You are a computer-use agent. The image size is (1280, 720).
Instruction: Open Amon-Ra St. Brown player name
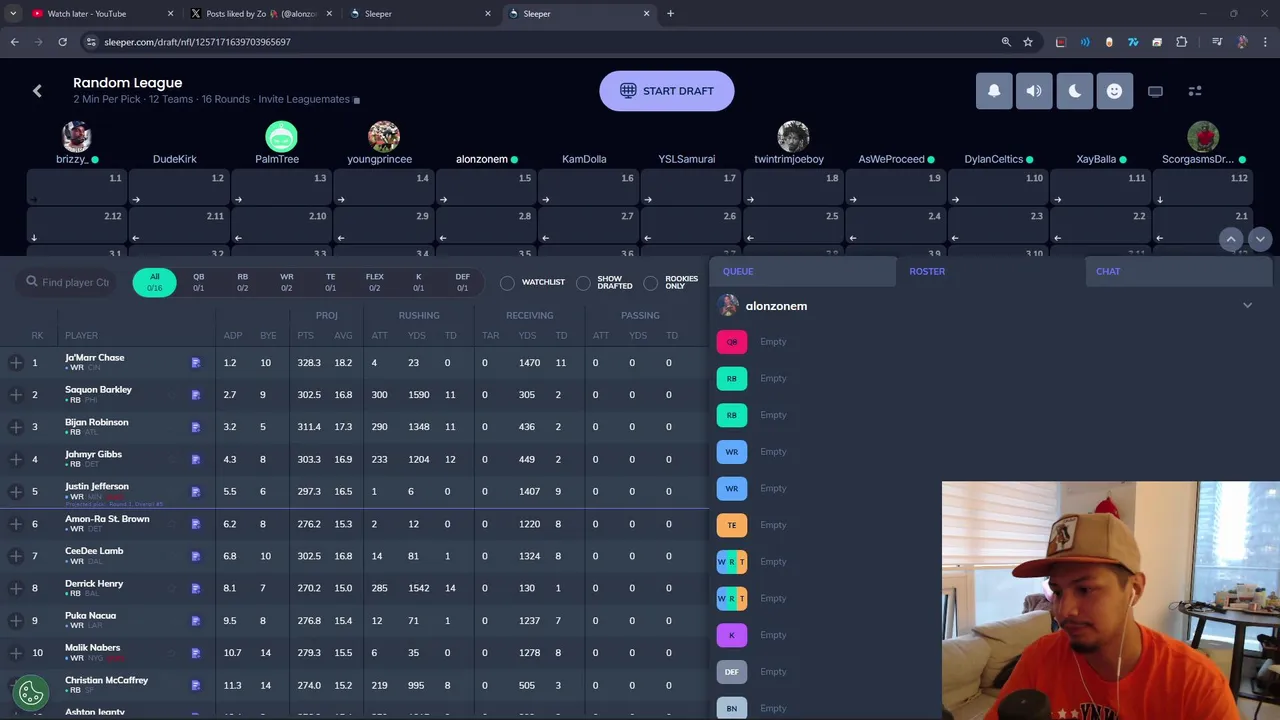coord(107,519)
